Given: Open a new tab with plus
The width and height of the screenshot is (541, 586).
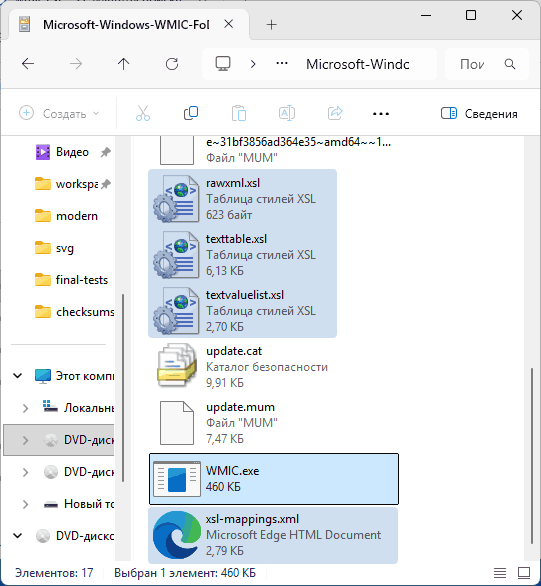Looking at the screenshot, I should click(x=272, y=25).
